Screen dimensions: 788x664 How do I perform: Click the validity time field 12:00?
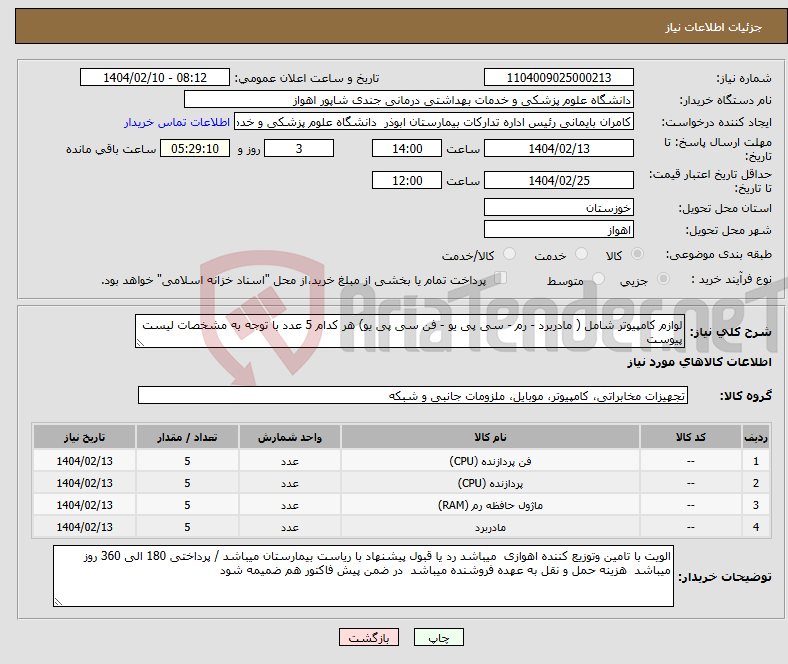click(x=407, y=180)
